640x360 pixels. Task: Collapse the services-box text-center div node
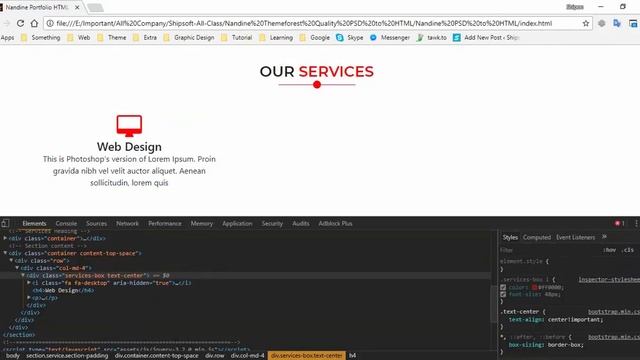pos(23,276)
